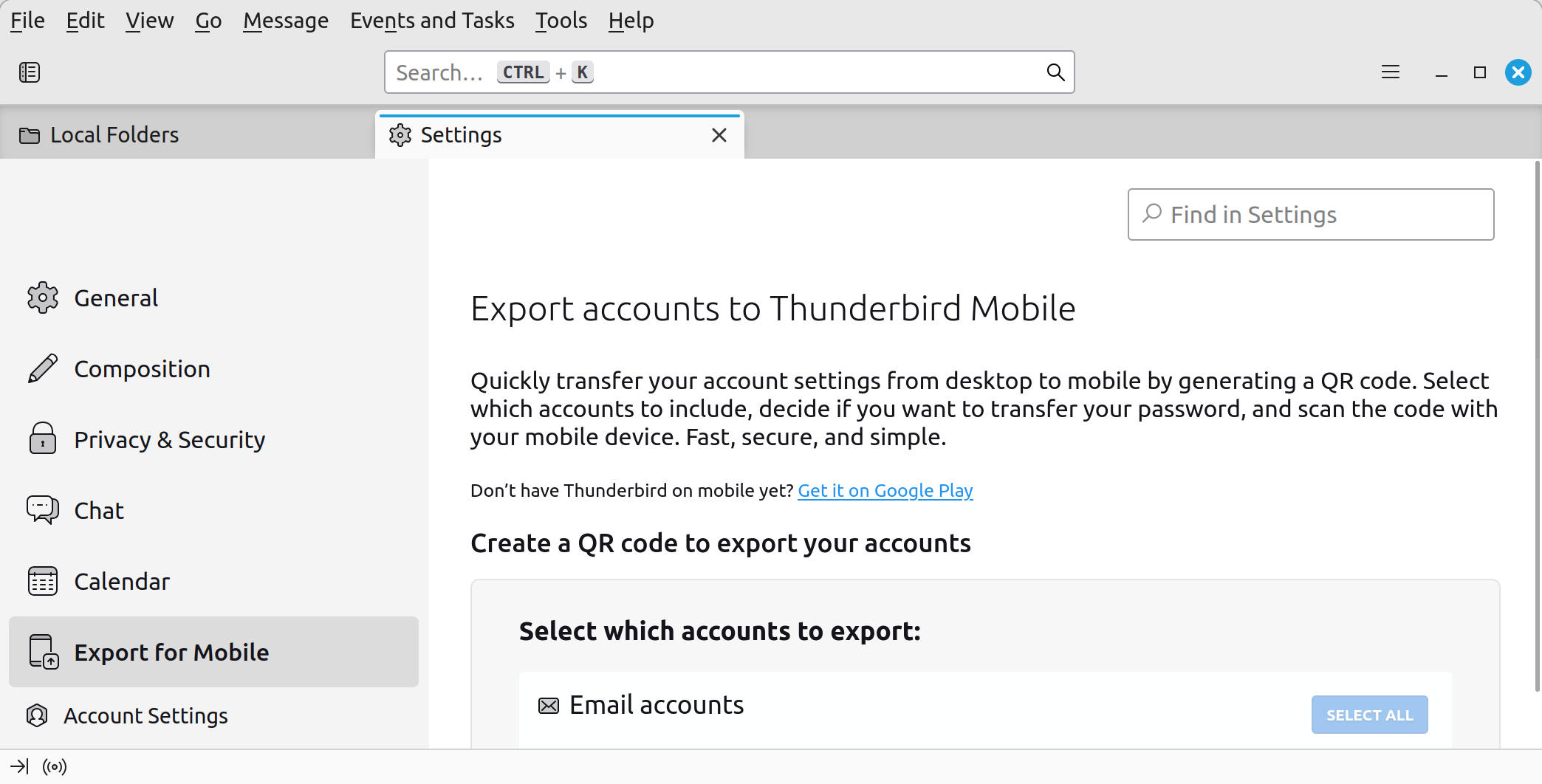Click the Email accounts heading
The height and width of the screenshot is (784, 1542).
point(657,705)
